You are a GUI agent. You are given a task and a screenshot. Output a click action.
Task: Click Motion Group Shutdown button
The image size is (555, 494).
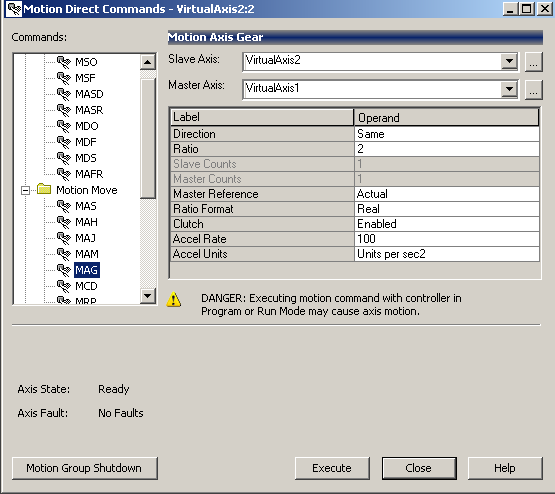85,468
